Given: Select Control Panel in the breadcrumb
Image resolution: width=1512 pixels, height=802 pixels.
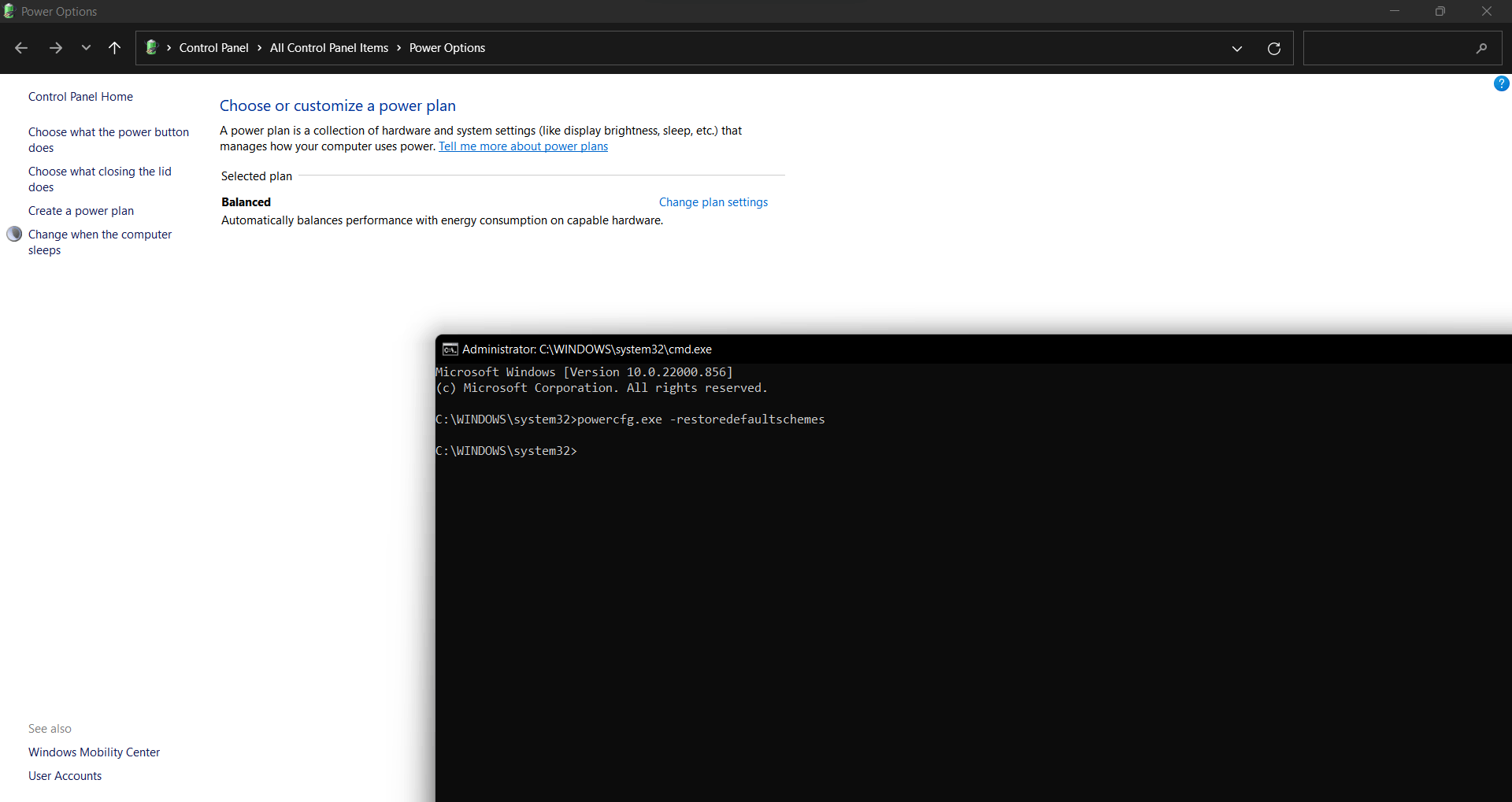Looking at the screenshot, I should click(x=213, y=48).
